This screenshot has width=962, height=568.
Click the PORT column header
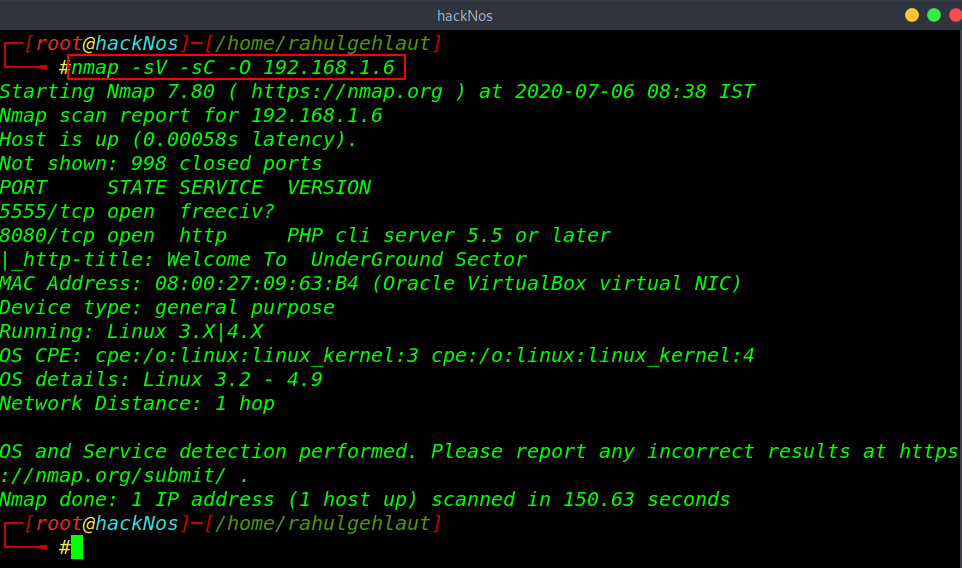click(x=23, y=187)
